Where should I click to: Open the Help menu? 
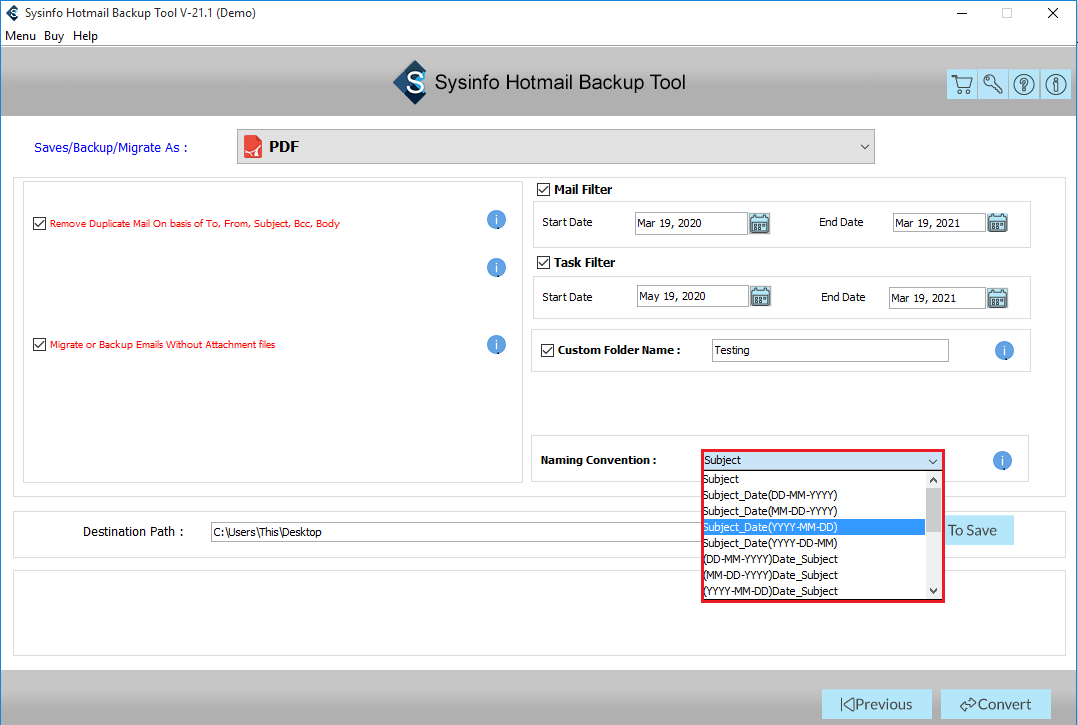pos(85,36)
